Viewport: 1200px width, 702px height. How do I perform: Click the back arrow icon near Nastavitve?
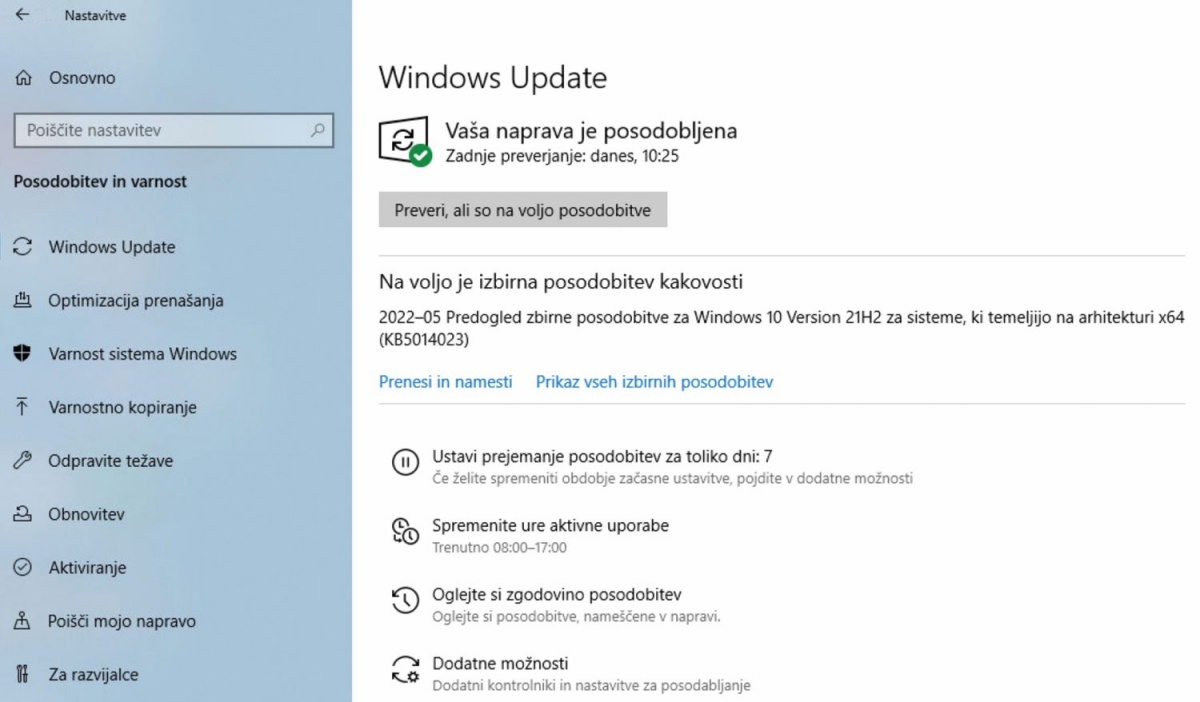(22, 15)
